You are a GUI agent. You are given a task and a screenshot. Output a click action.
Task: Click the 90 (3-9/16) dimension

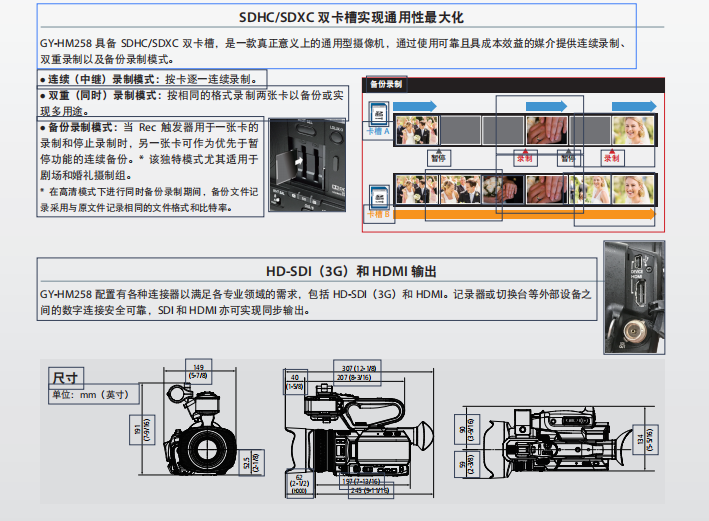pos(467,429)
